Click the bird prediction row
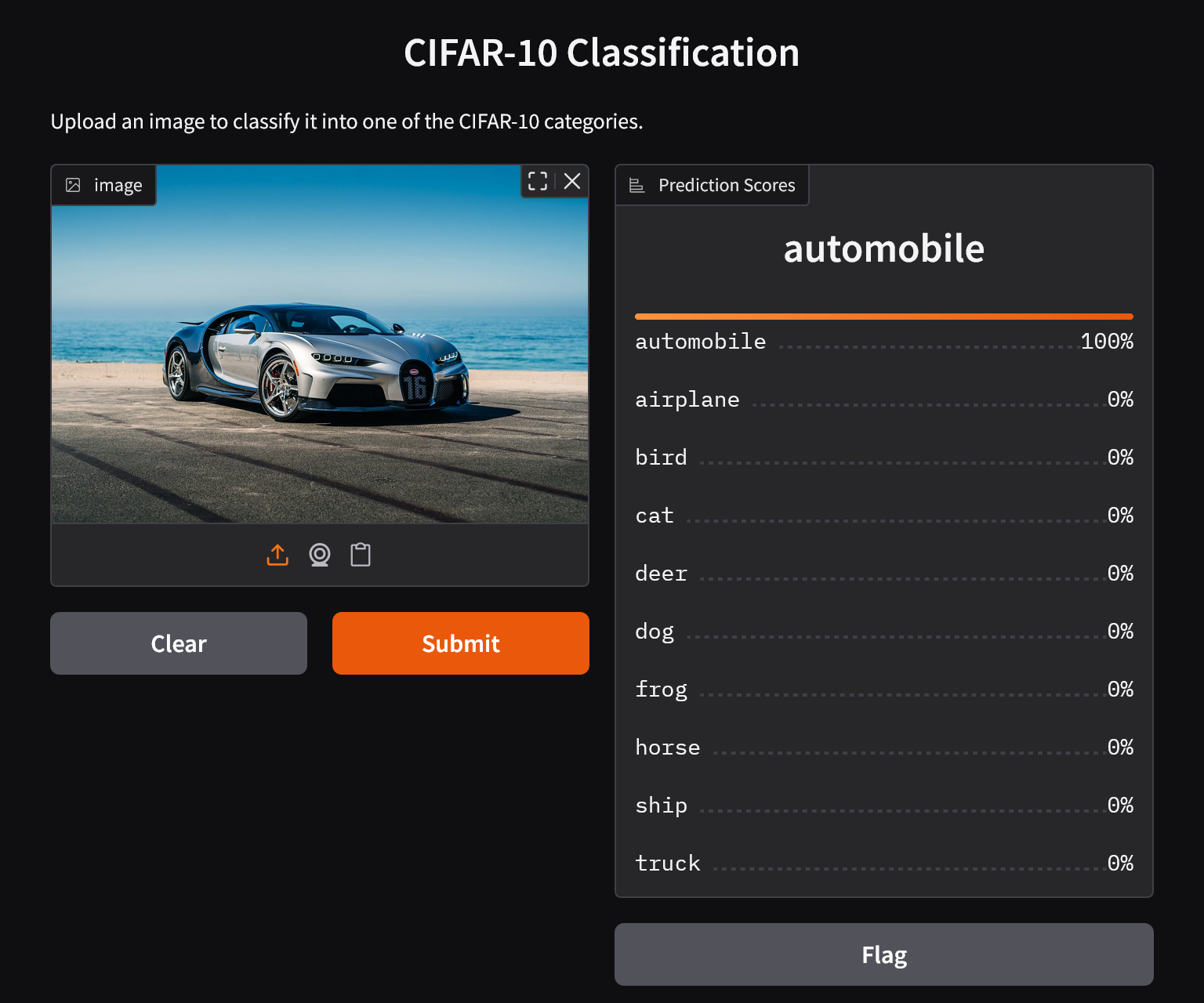The width and height of the screenshot is (1204, 1003). [x=883, y=458]
